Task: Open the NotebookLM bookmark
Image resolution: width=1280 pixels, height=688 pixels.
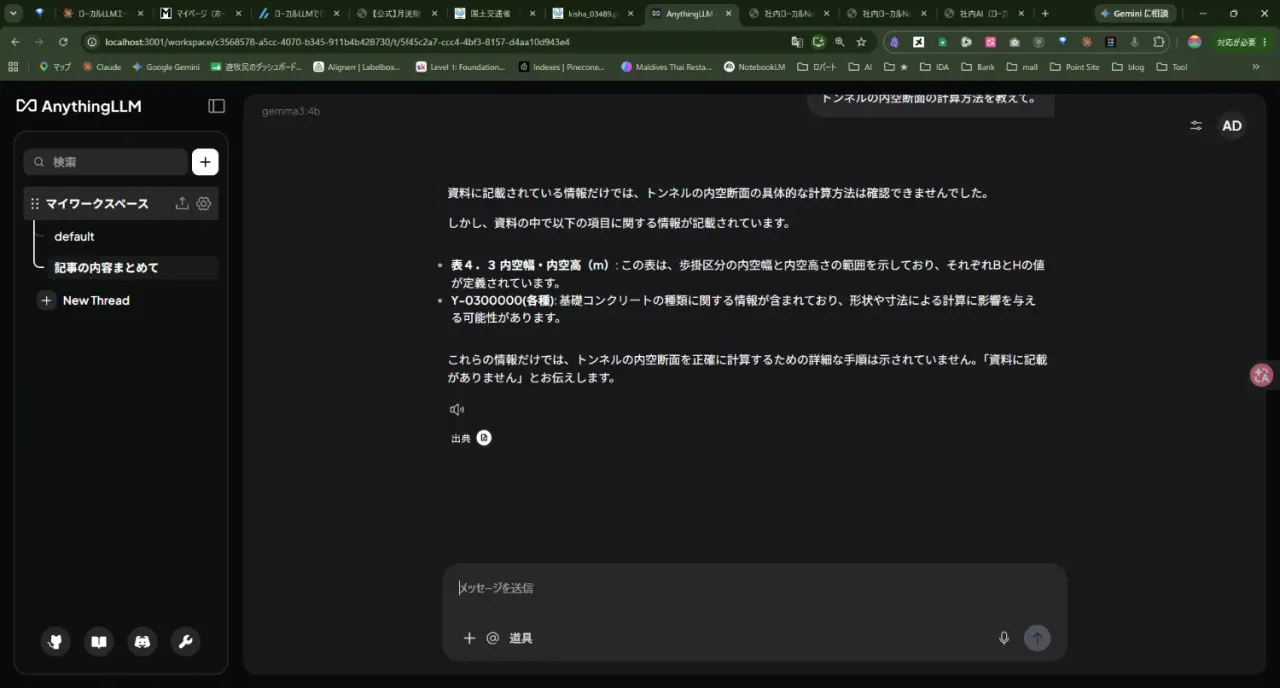Action: (x=753, y=67)
